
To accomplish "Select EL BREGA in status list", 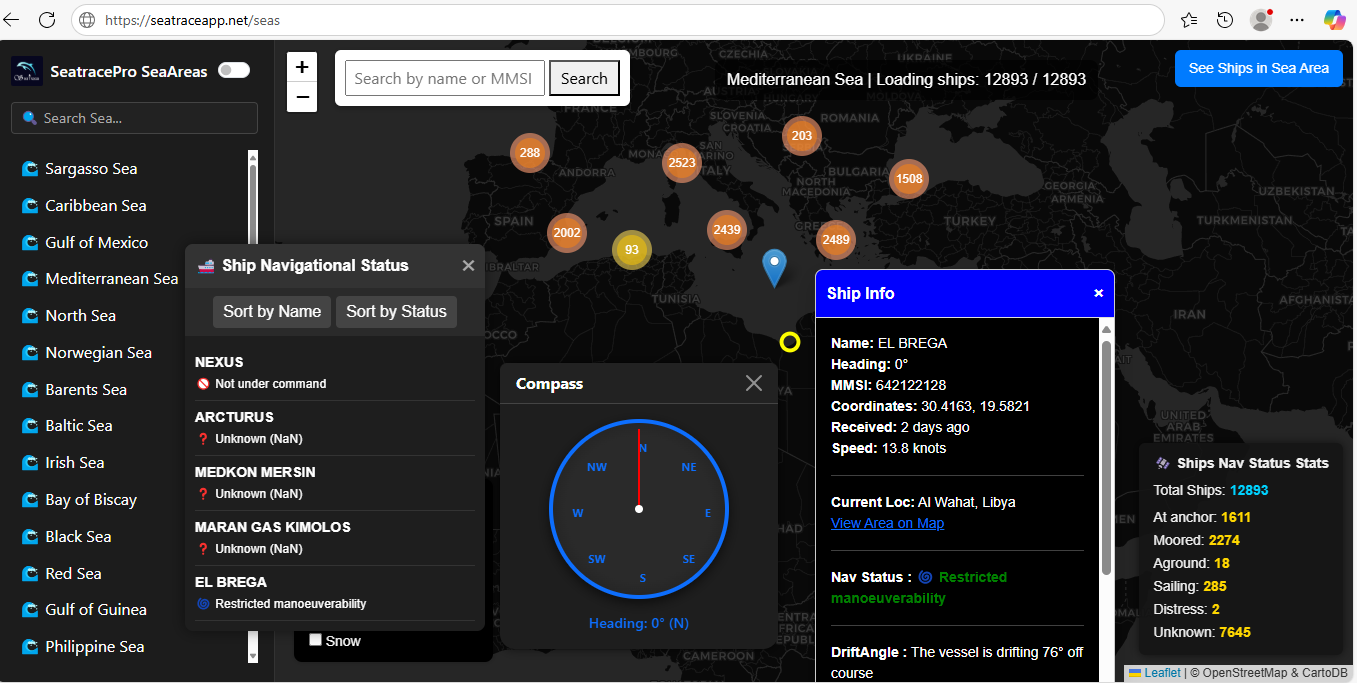I will (x=335, y=592).
